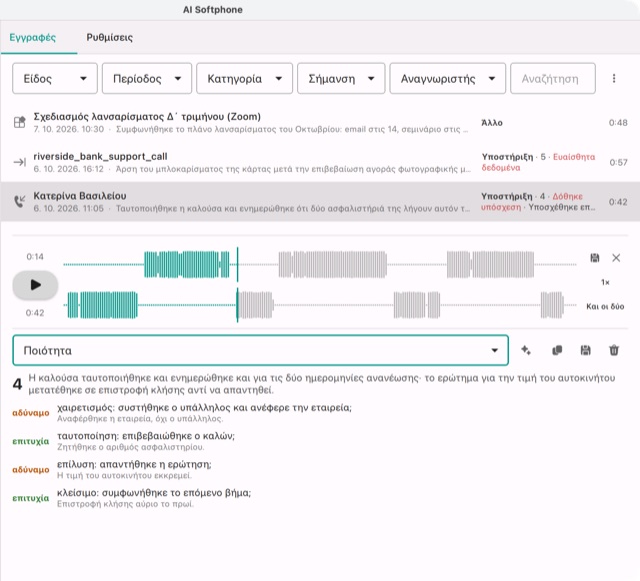Close the audio player

[x=616, y=258]
